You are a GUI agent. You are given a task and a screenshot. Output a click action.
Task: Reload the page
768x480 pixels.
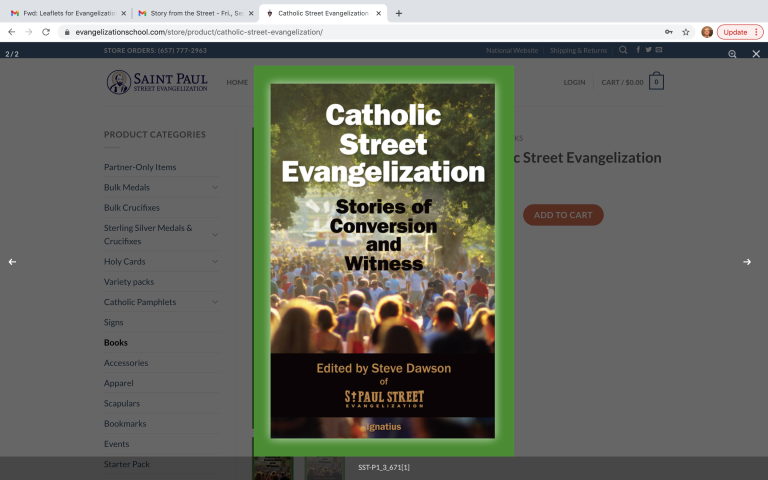(x=46, y=32)
